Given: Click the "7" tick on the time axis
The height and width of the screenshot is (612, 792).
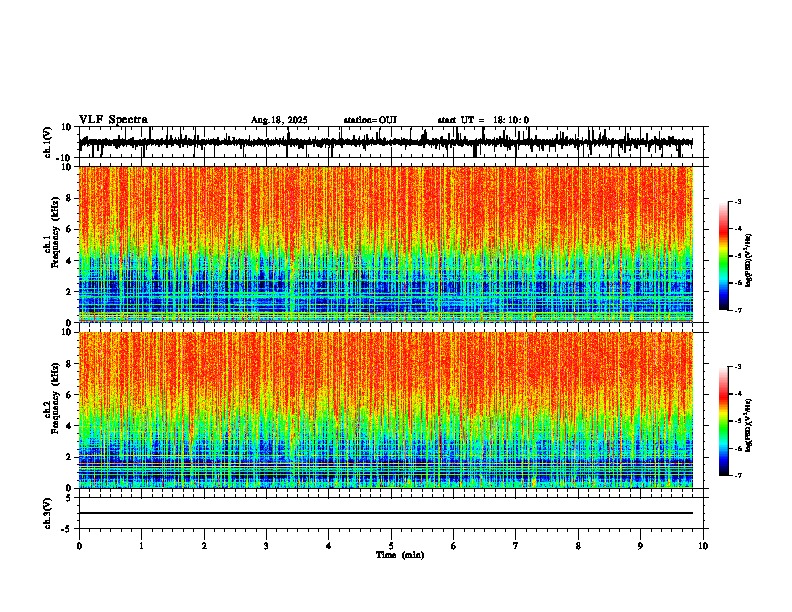Looking at the screenshot, I should pyautogui.click(x=516, y=546).
